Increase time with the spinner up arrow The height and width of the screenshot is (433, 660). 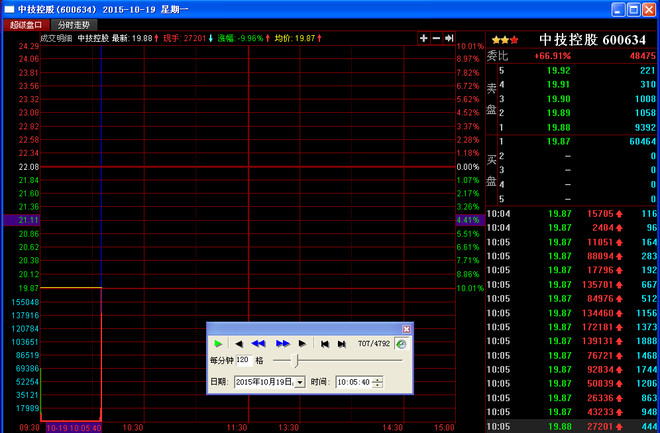coord(377,379)
